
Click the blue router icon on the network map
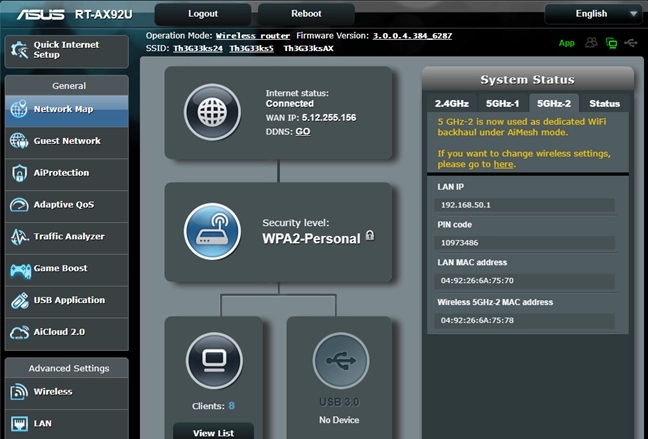212,231
